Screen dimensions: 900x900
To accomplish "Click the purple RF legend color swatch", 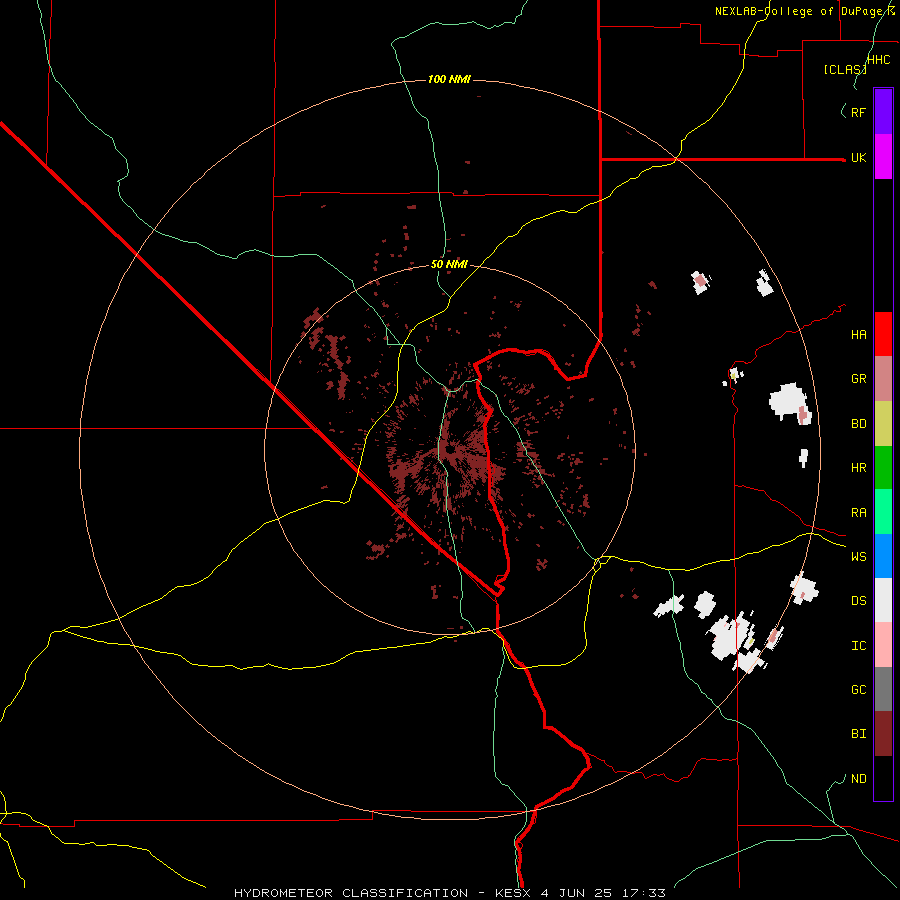I will pyautogui.click(x=883, y=111).
